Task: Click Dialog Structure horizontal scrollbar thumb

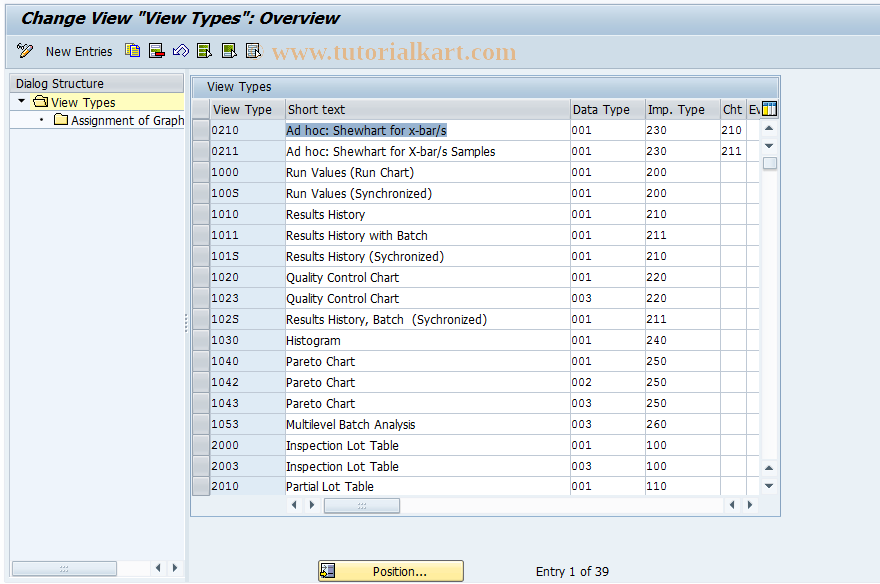Action: coord(65,568)
